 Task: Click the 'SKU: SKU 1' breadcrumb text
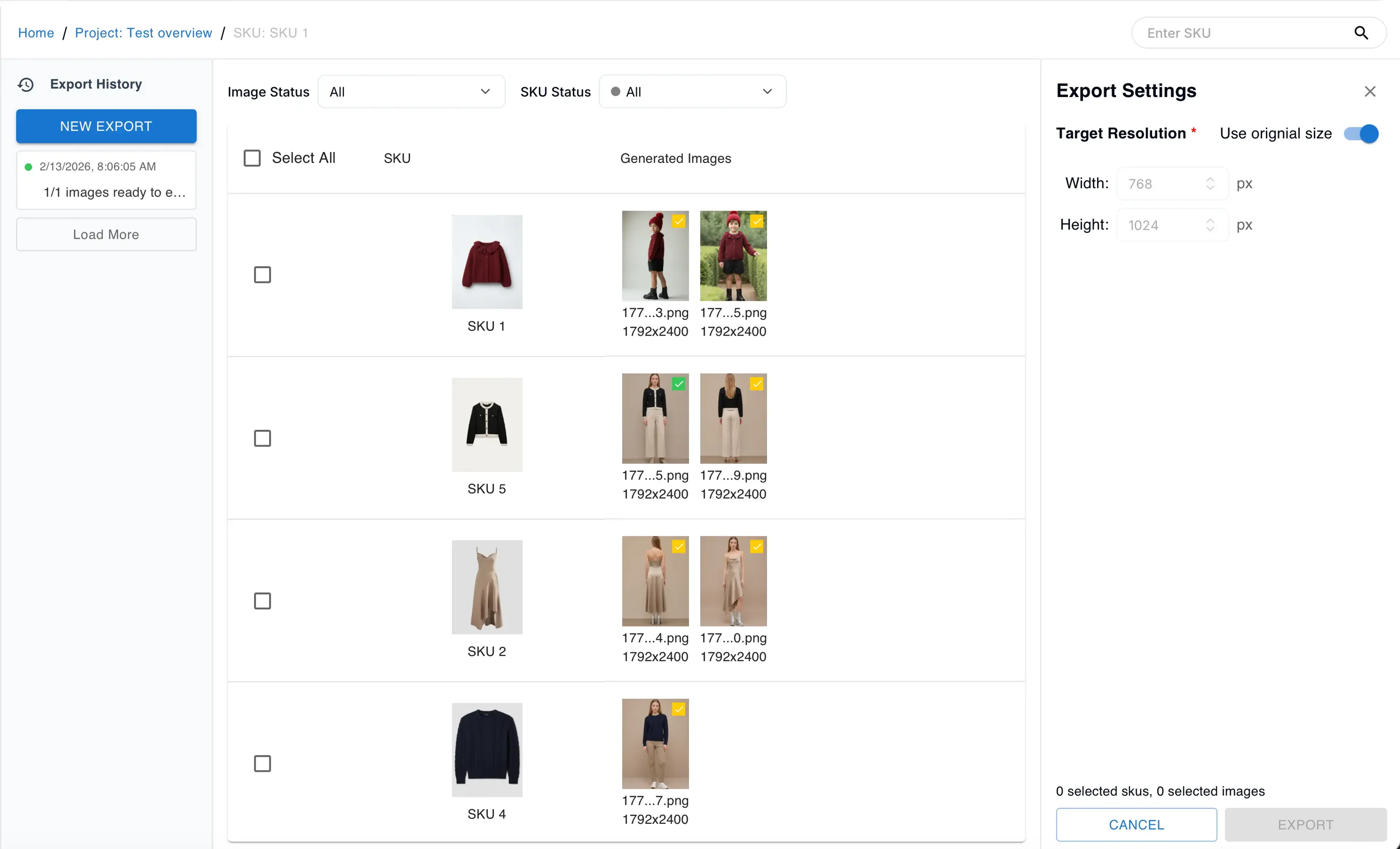(271, 33)
